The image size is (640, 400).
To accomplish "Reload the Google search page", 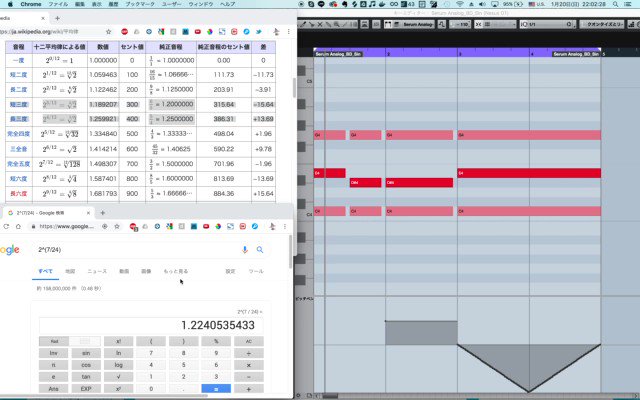I will [6, 226].
